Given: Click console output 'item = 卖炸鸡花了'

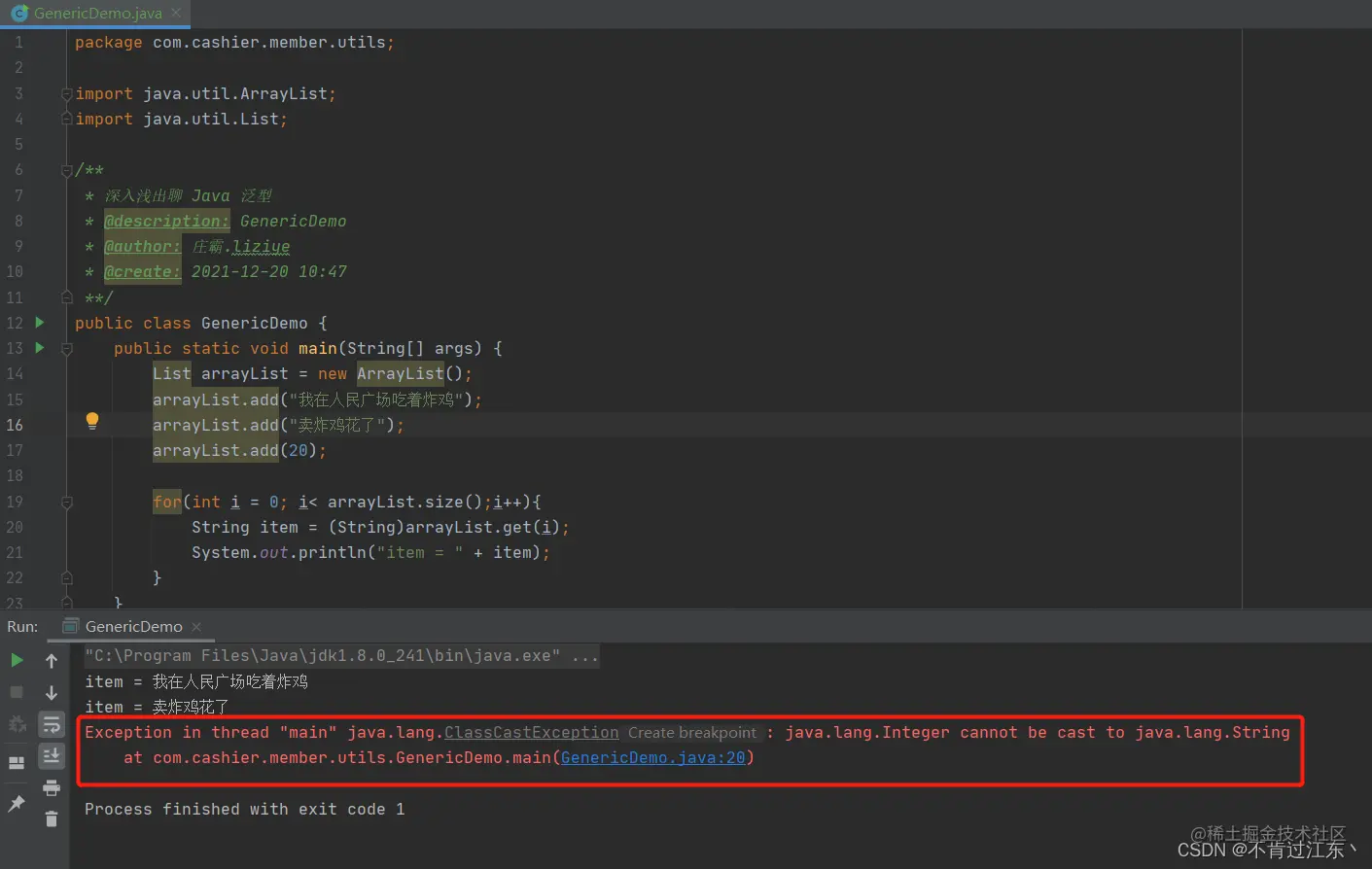Looking at the screenshot, I should pos(157,707).
